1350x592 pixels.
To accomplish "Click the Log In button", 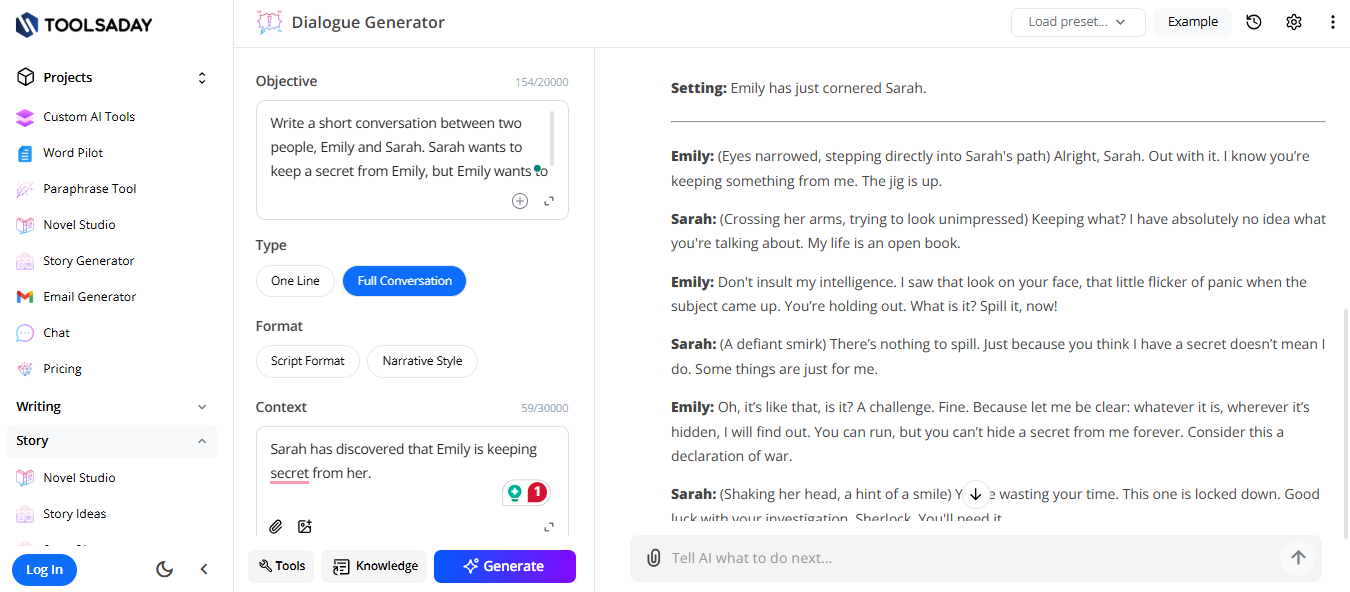I will (44, 570).
